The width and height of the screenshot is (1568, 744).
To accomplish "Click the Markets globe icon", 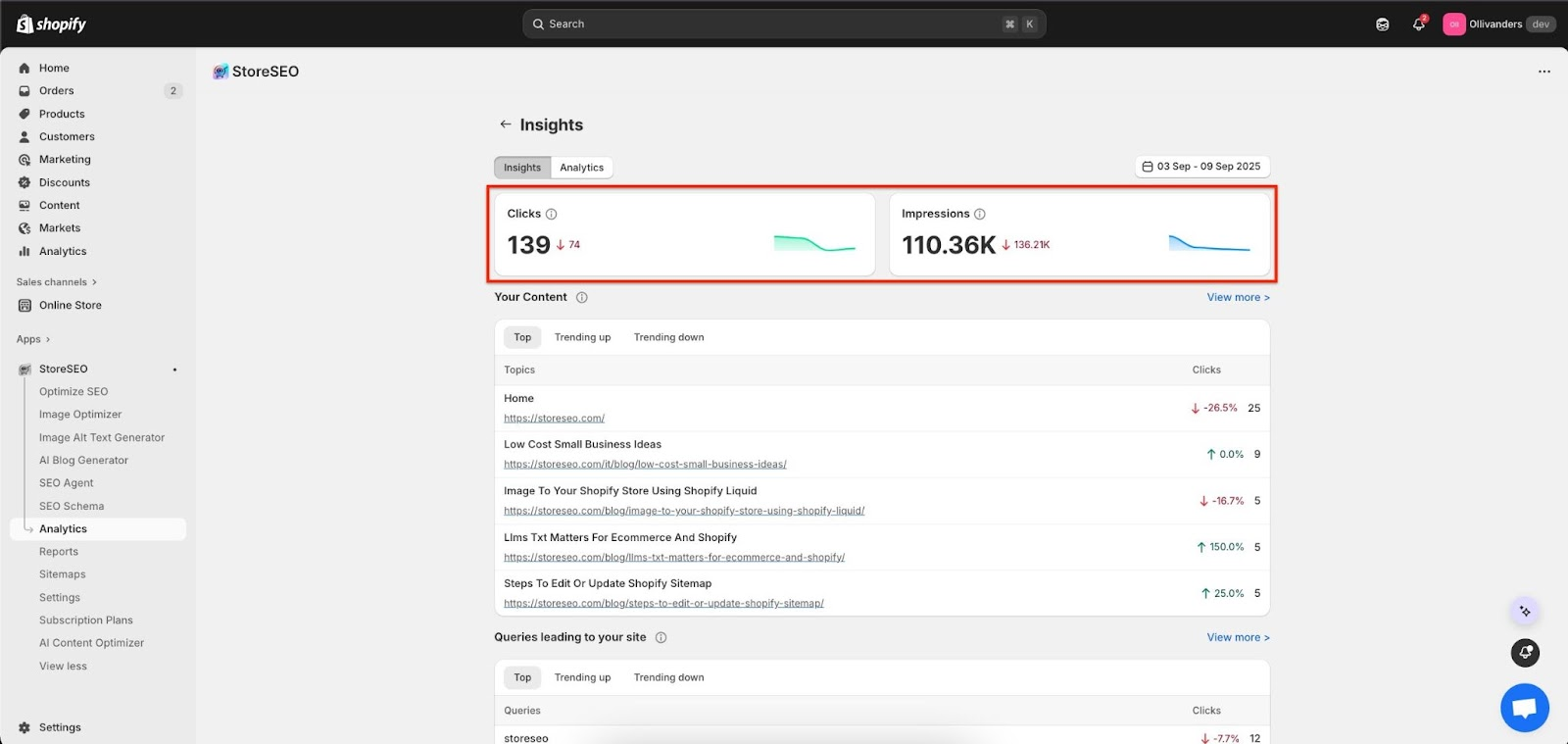I will (24, 228).
